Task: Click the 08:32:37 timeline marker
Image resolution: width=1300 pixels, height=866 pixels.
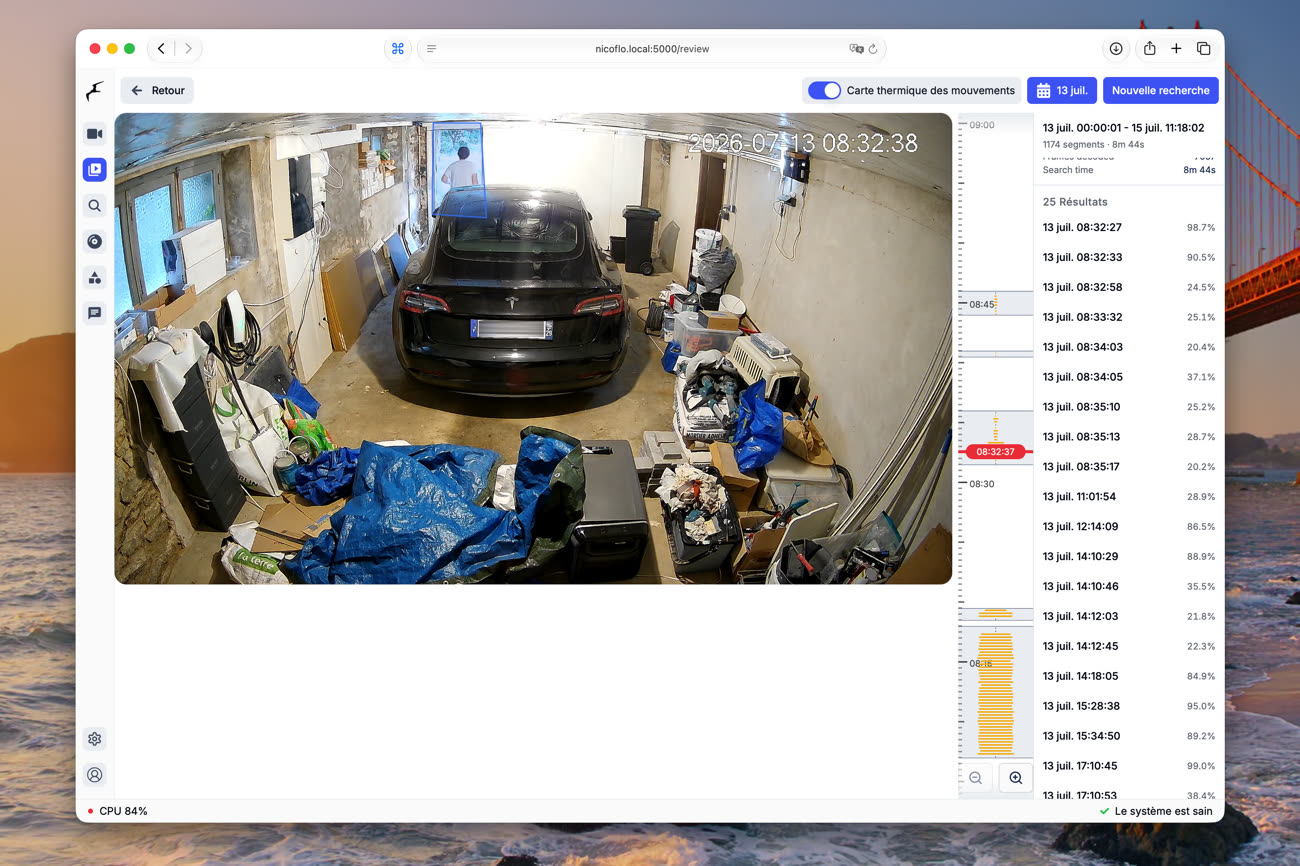Action: click(996, 451)
